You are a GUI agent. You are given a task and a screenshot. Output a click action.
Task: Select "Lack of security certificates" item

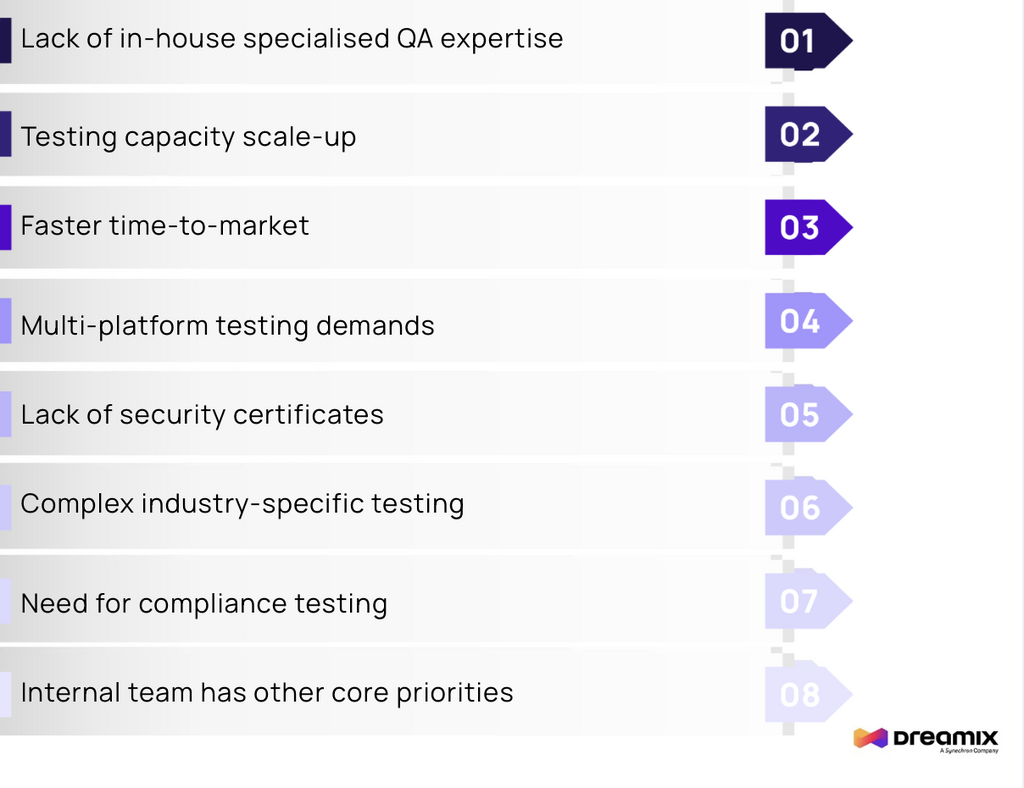[202, 415]
